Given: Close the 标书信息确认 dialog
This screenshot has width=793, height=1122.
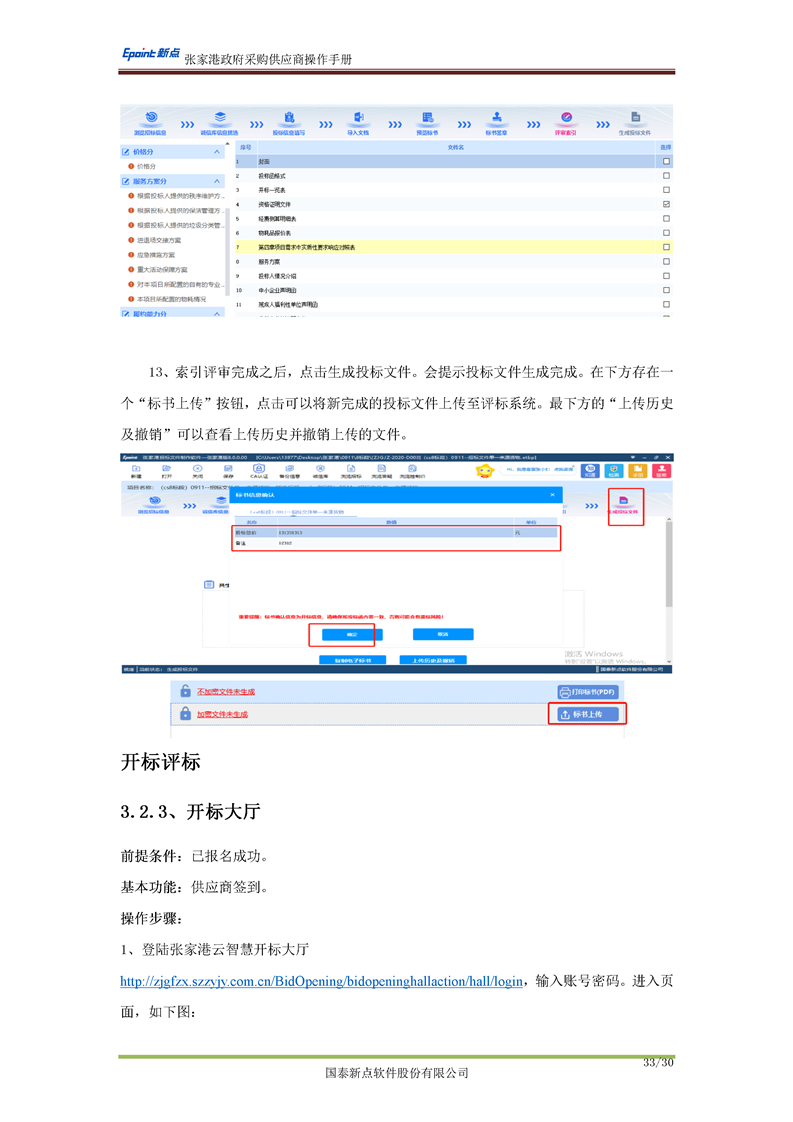Looking at the screenshot, I should (552, 495).
